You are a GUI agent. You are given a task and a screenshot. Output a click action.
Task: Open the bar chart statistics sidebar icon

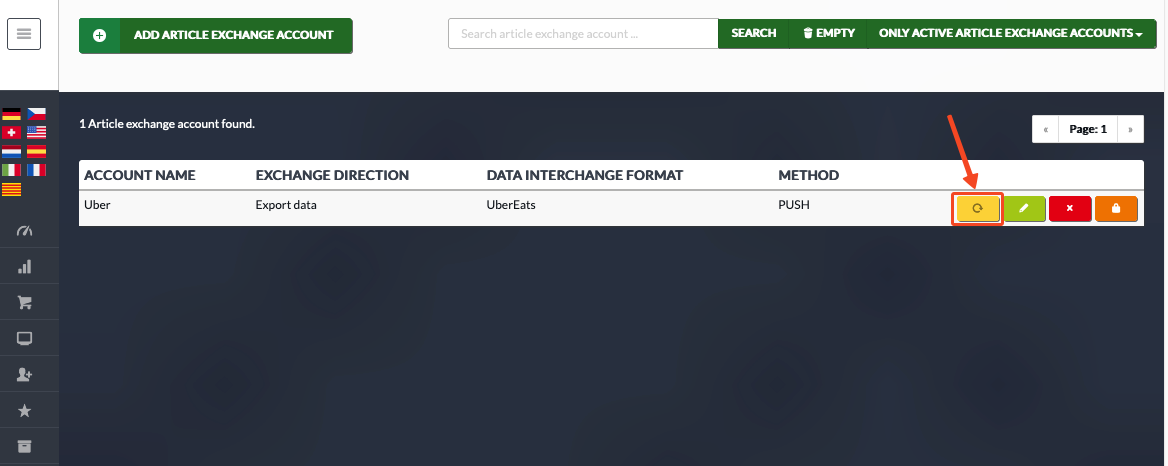[x=25, y=266]
